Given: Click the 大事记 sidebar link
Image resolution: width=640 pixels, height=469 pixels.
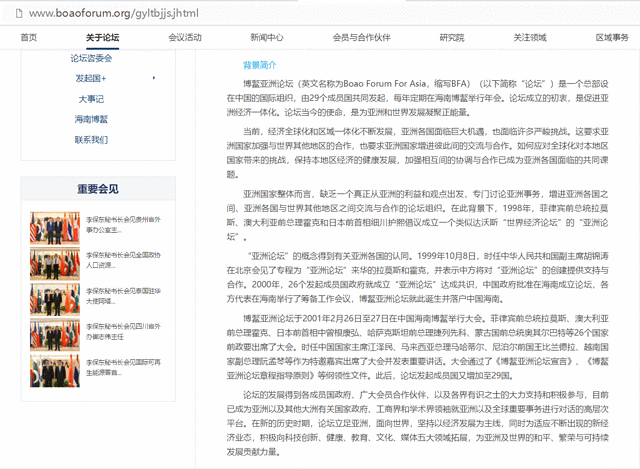Looking at the screenshot, I should (91, 99).
